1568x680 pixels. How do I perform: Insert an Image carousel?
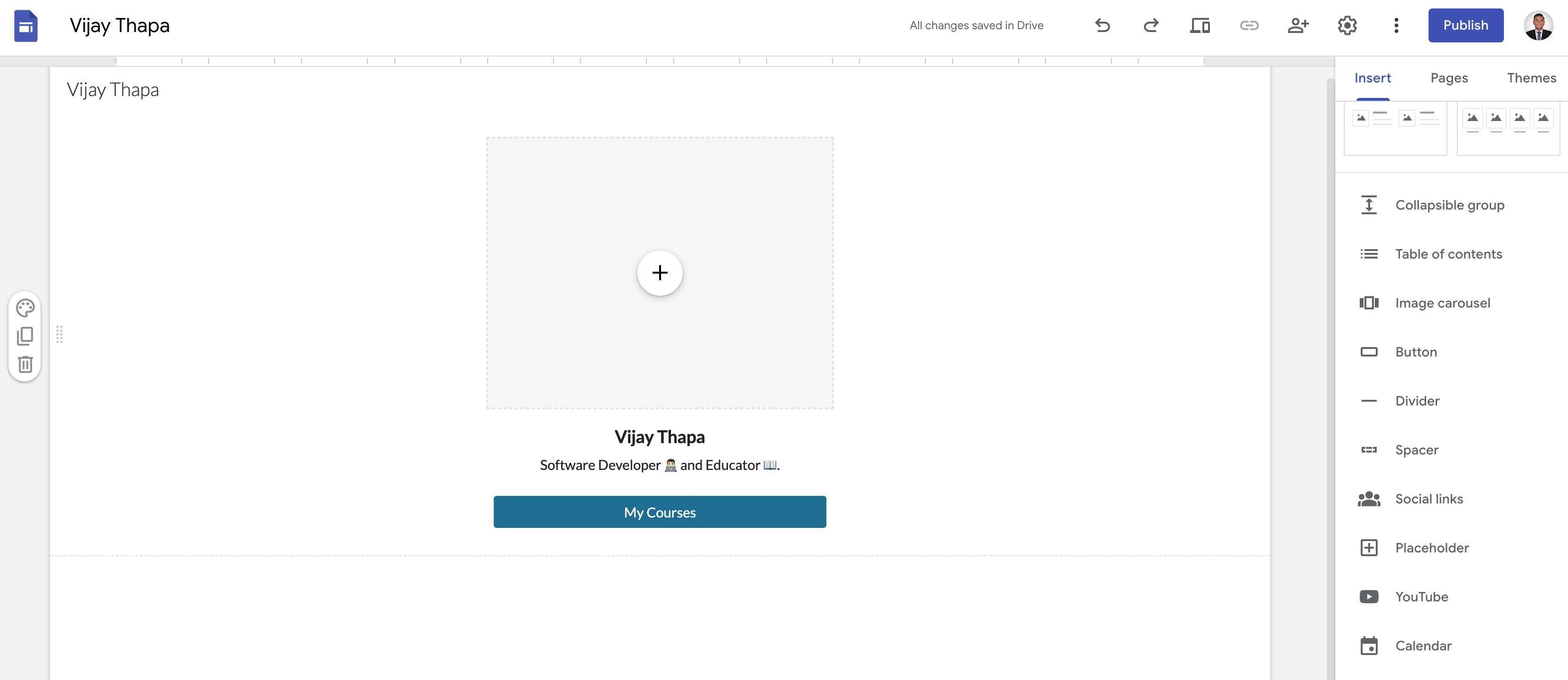pos(1451,303)
